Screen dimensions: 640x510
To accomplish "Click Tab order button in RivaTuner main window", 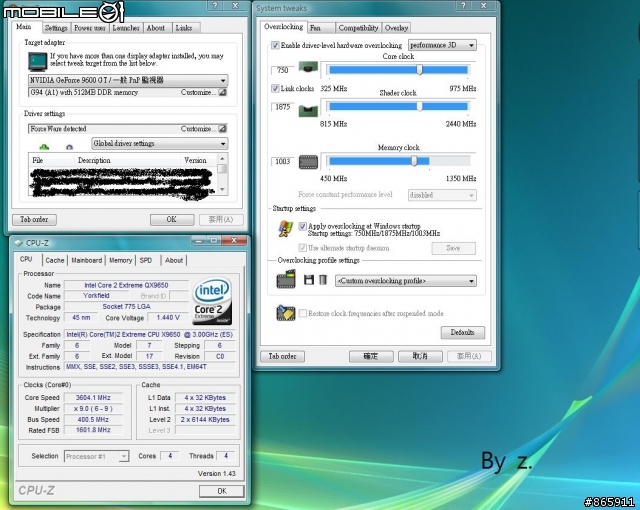I will (x=34, y=220).
